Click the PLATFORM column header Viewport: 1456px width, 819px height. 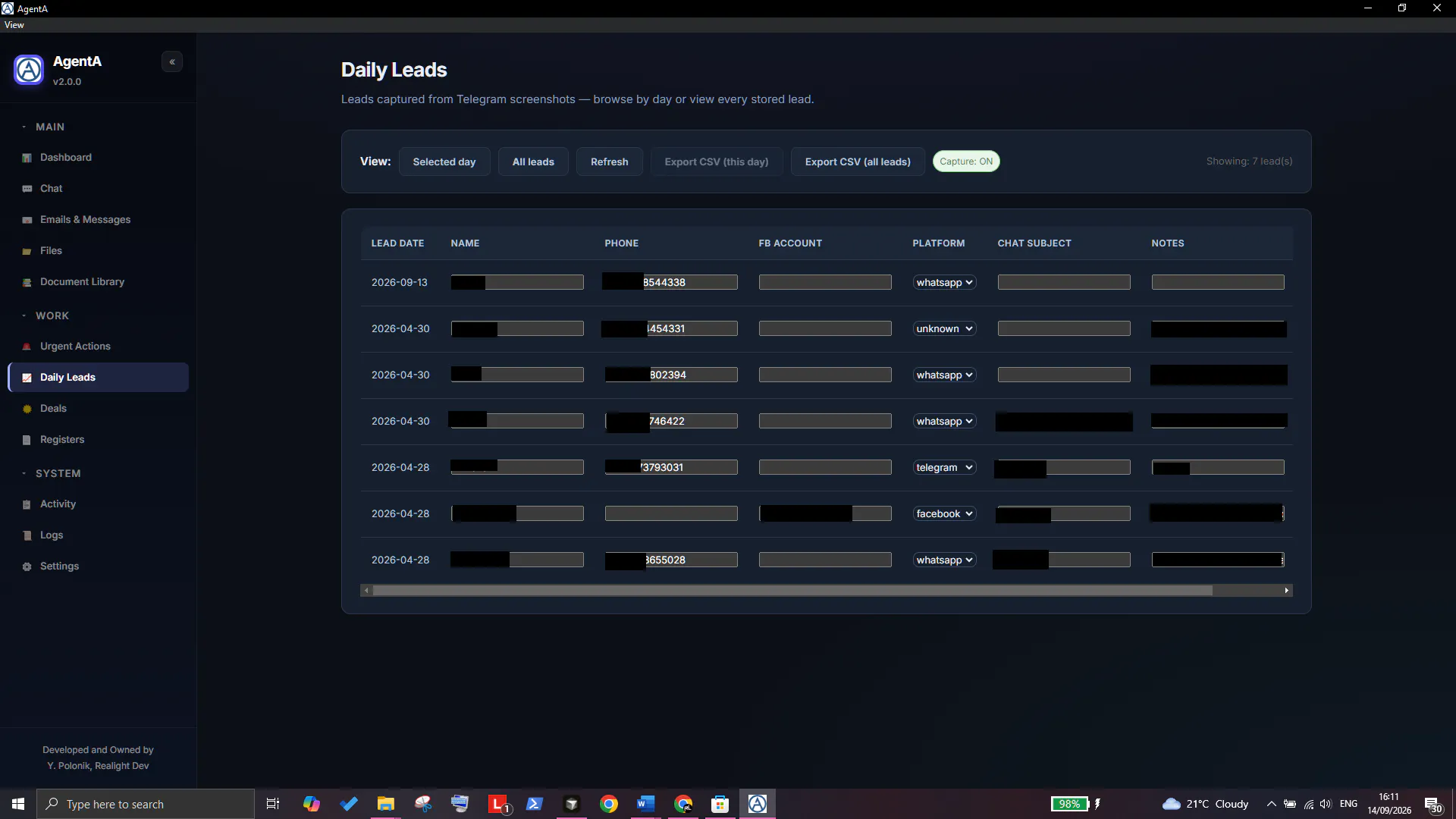(939, 243)
